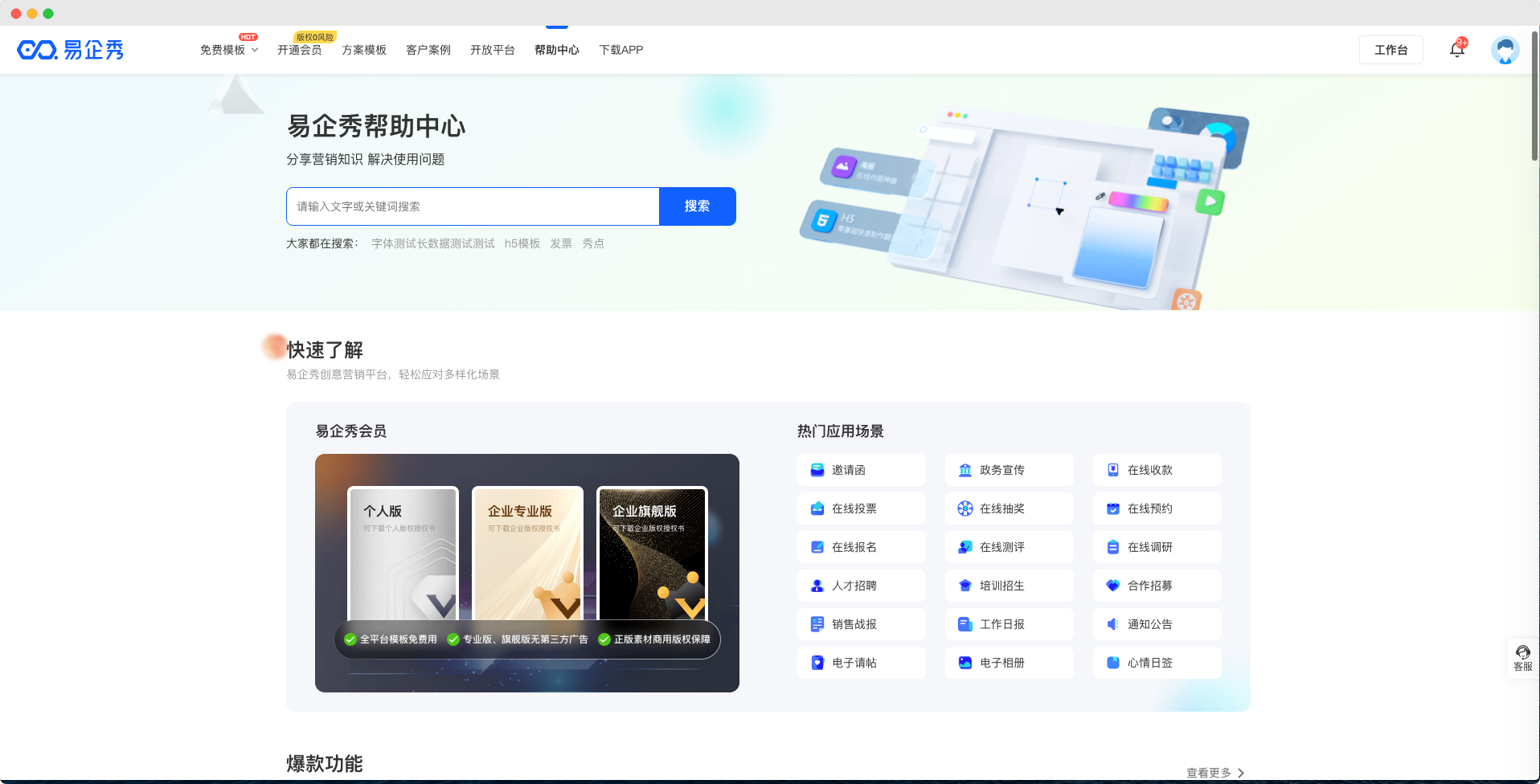Click the 在线抽奖 wheel icon
The height and width of the screenshot is (784, 1540).
(x=965, y=508)
